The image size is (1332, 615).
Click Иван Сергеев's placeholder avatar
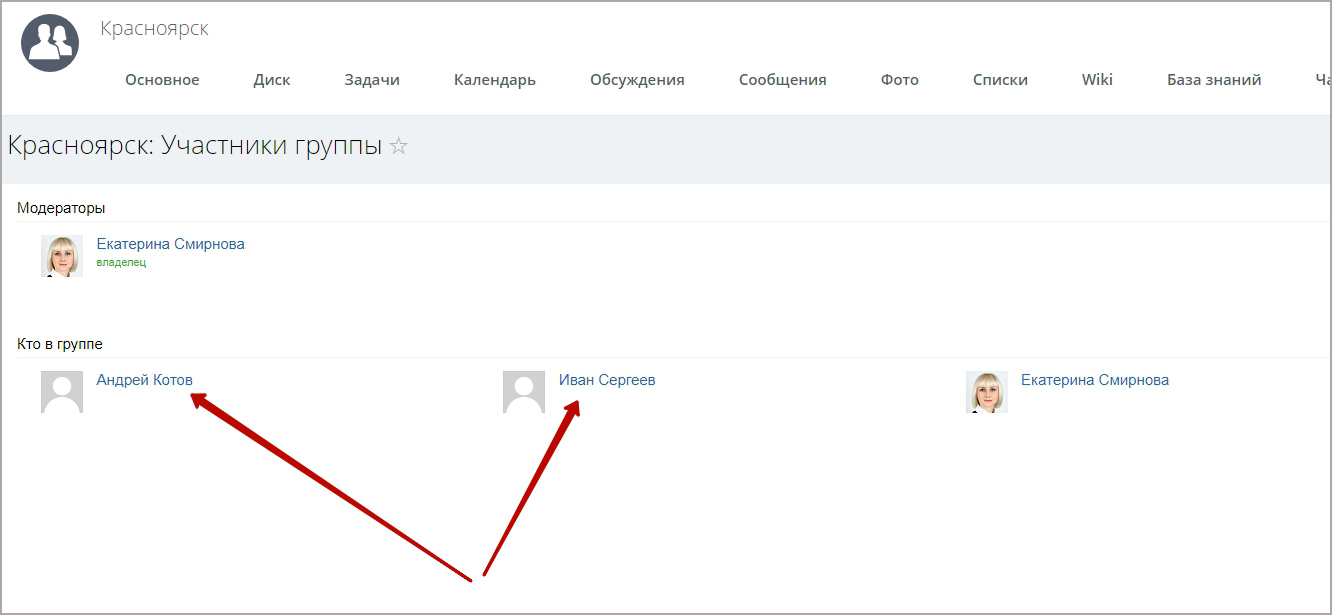524,392
